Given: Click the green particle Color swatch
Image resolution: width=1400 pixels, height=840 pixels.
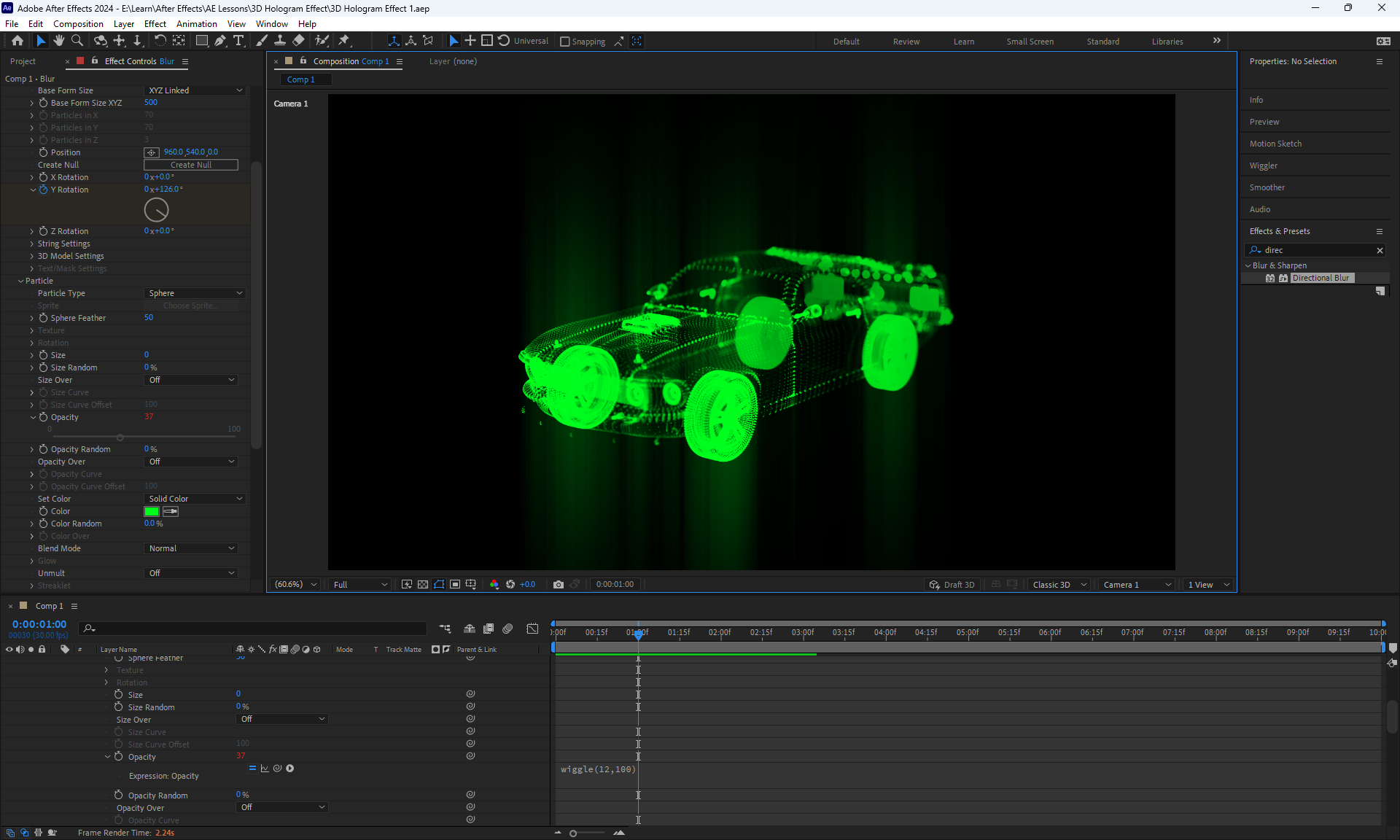Looking at the screenshot, I should (x=152, y=511).
